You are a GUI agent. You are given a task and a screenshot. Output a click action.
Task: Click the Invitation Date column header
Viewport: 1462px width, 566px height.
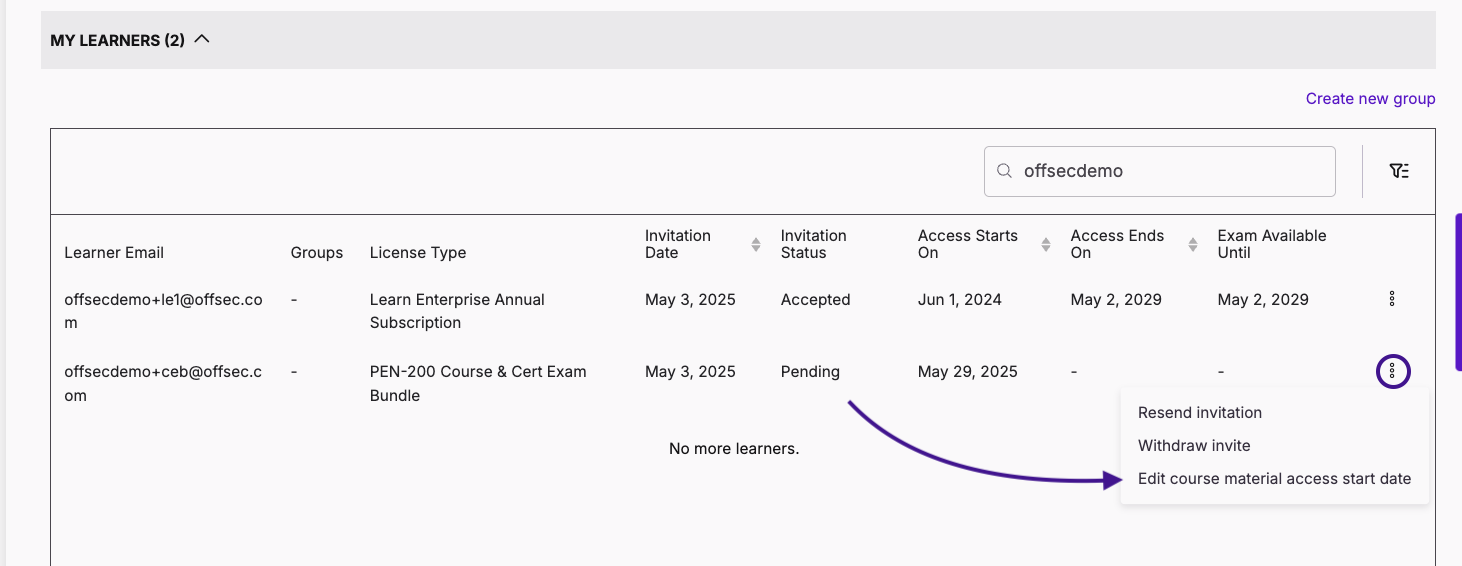[678, 244]
